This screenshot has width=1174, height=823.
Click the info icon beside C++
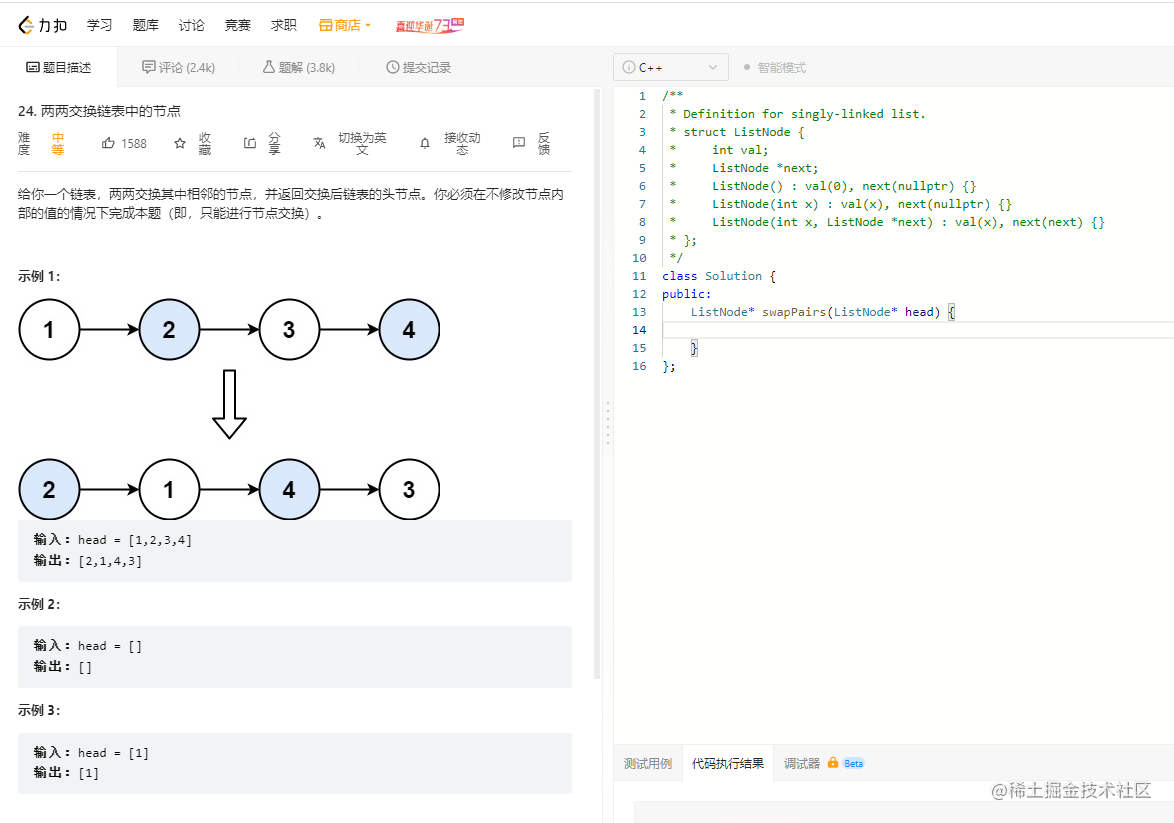click(x=629, y=67)
